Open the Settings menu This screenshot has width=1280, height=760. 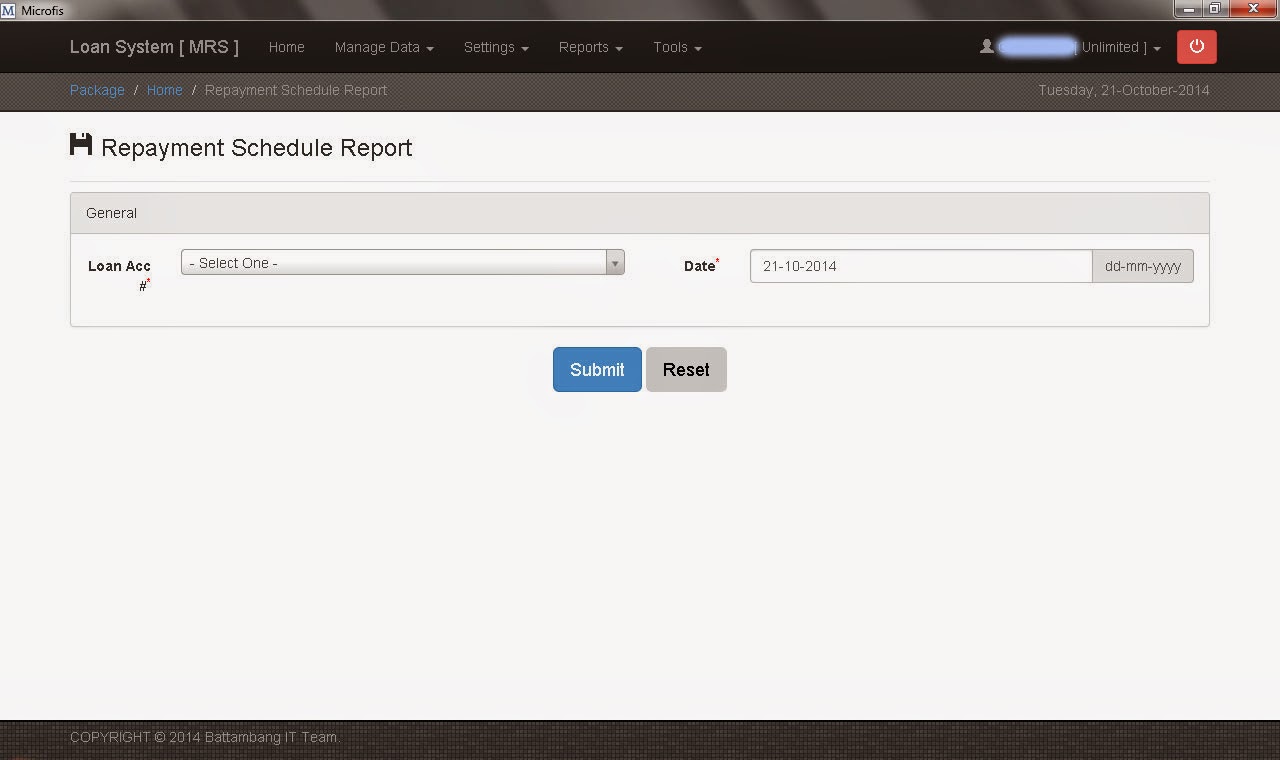(495, 47)
